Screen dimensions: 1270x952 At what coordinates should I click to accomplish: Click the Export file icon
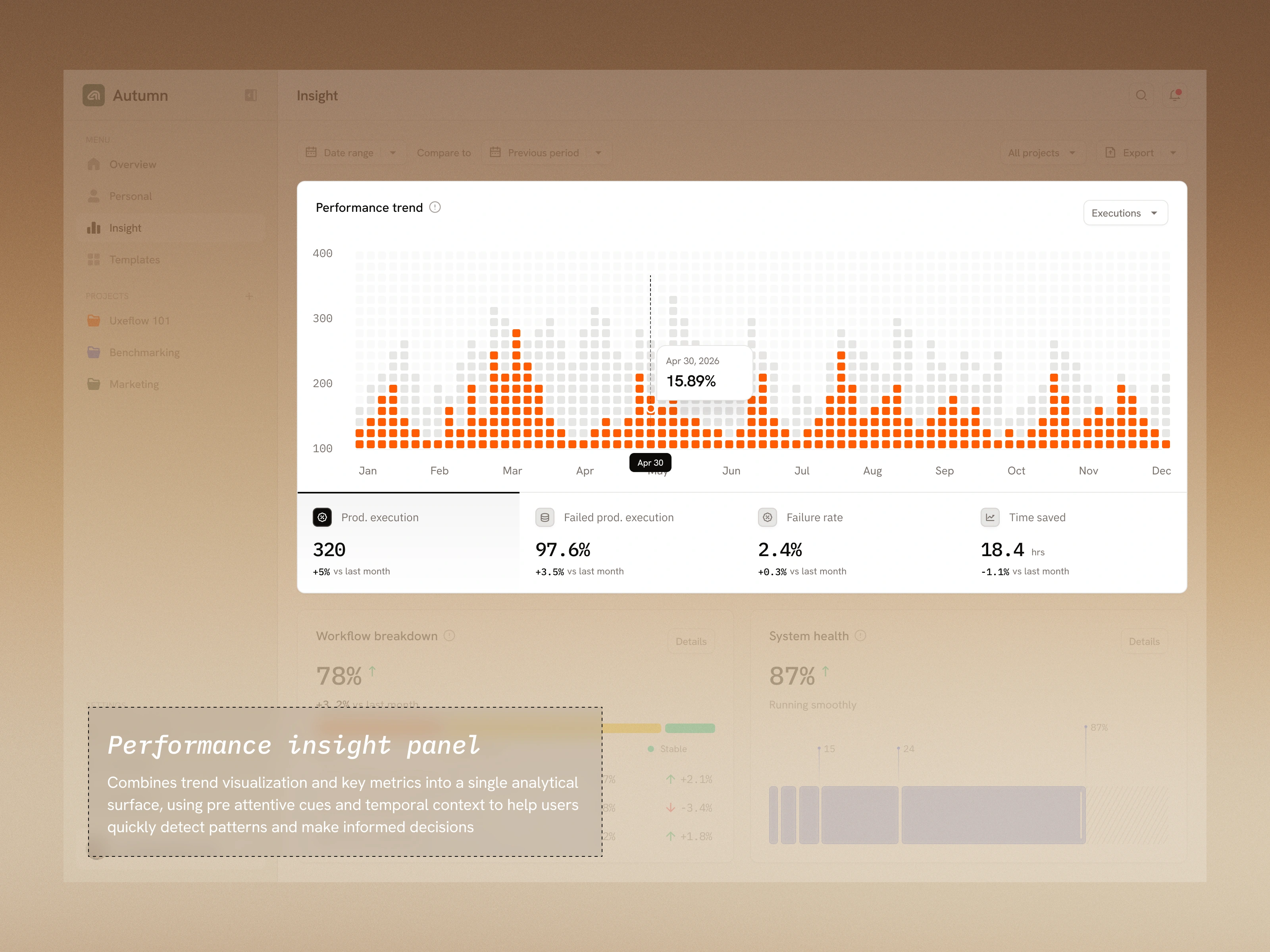(x=1110, y=153)
